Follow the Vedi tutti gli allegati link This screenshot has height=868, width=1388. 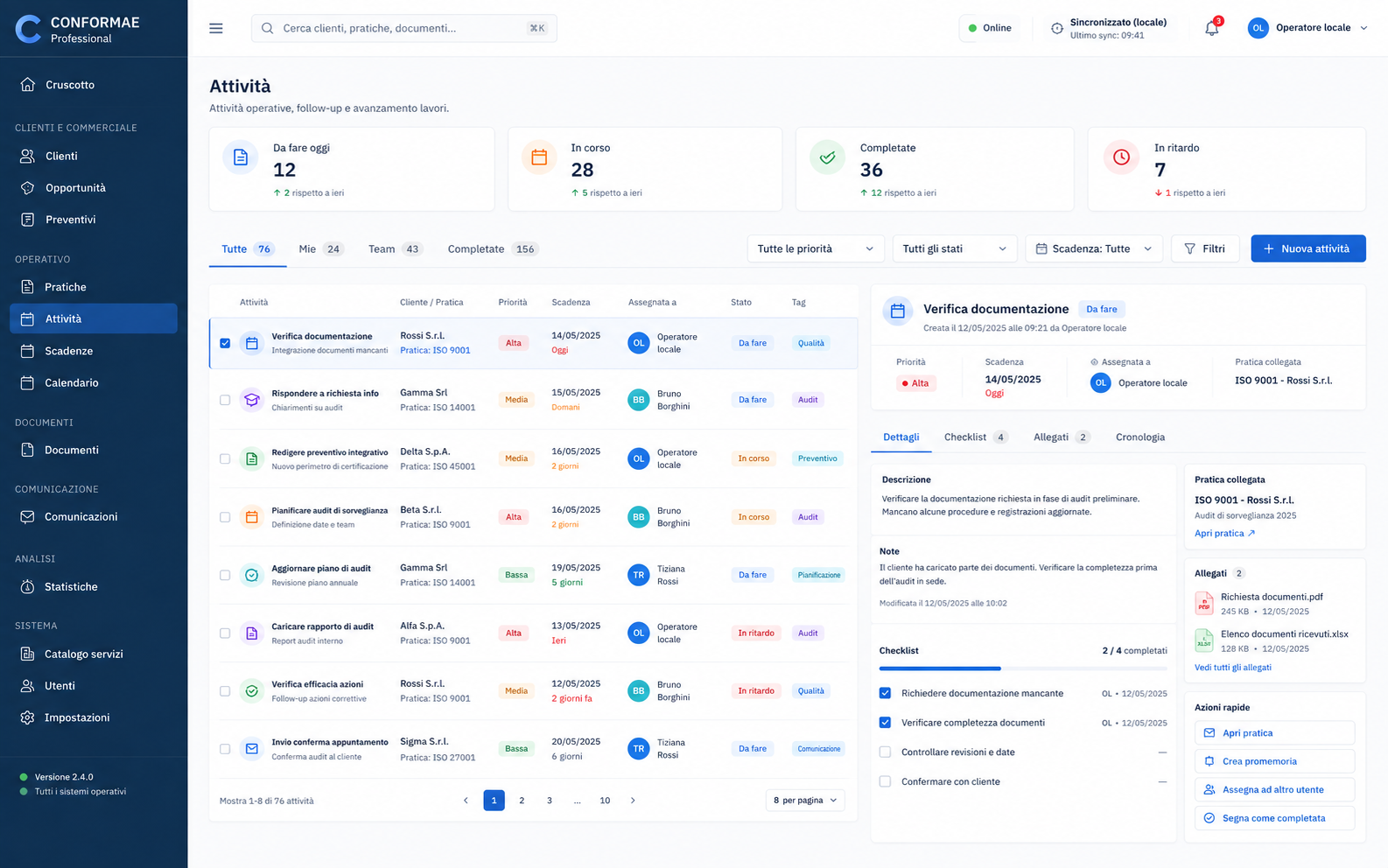(x=1232, y=668)
